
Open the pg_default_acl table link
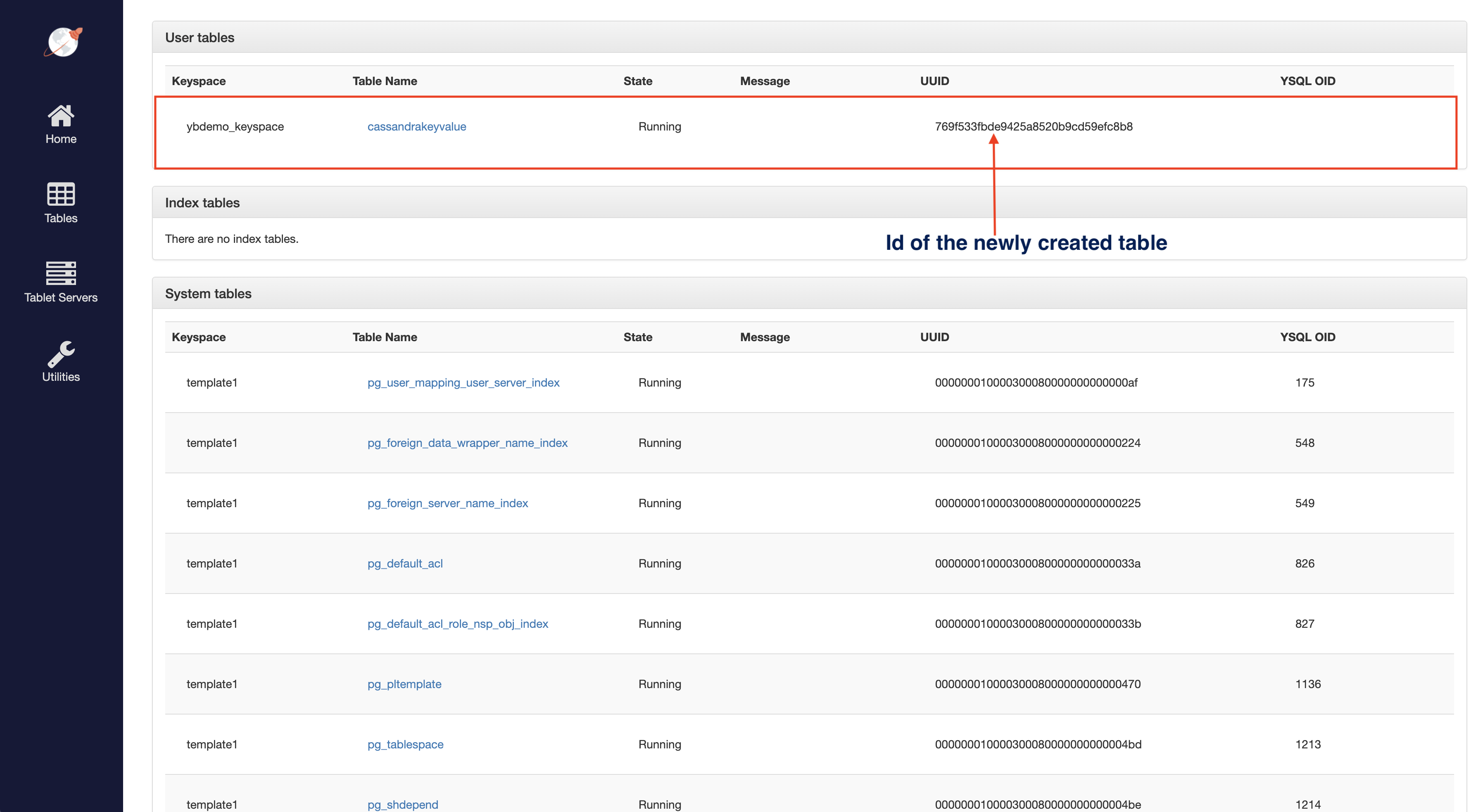tap(405, 563)
